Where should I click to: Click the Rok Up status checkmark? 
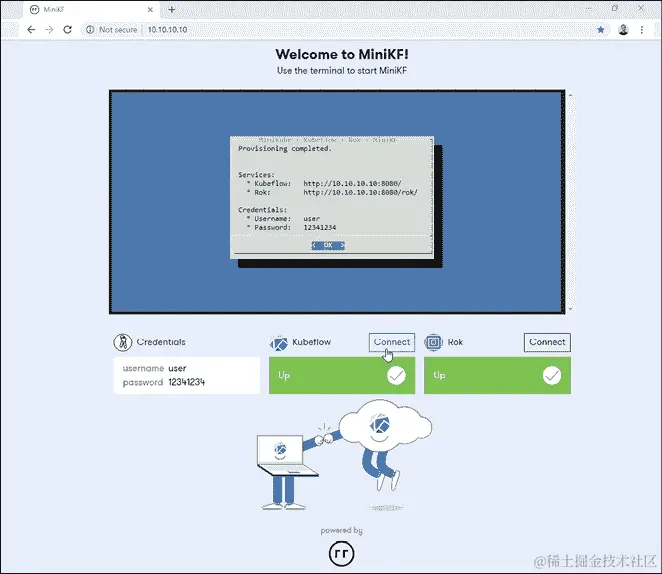(552, 375)
